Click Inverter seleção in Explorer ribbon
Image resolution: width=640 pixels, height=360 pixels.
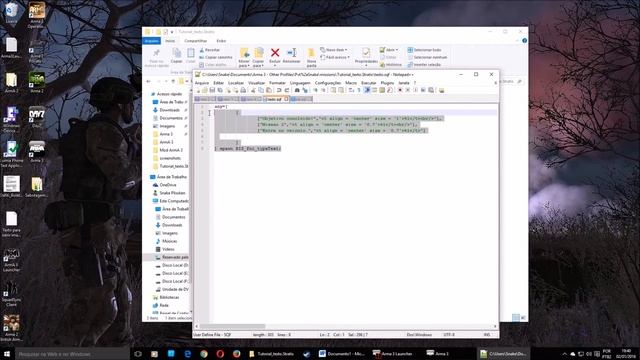tap(424, 65)
